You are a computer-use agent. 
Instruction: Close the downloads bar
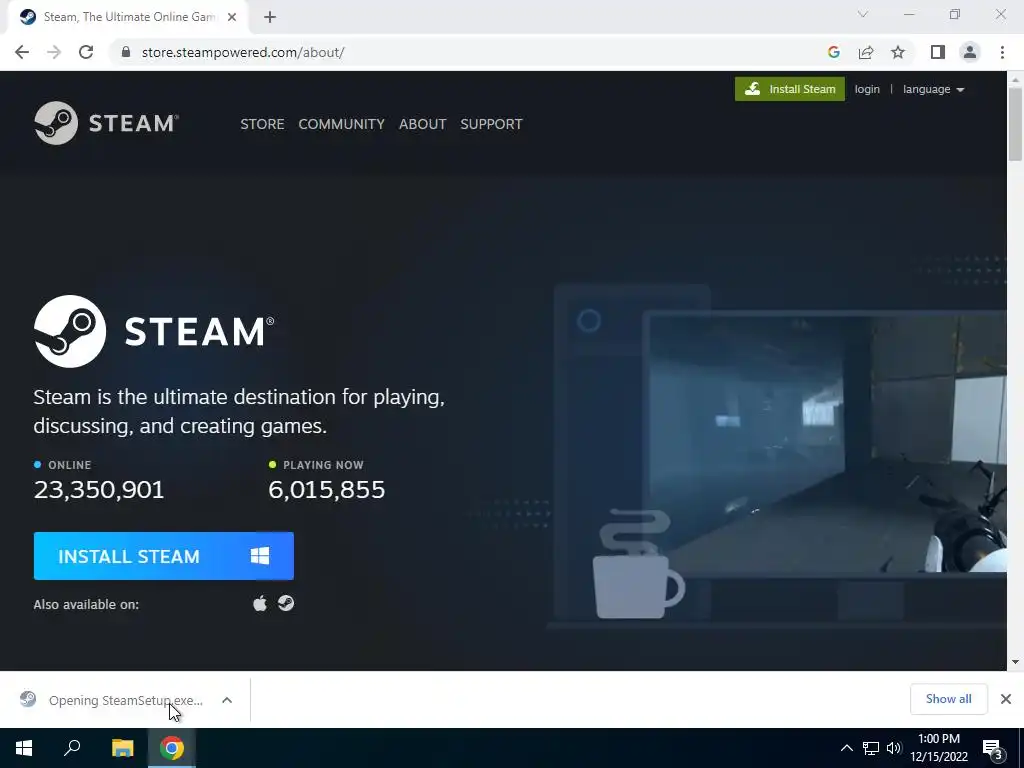[1006, 699]
